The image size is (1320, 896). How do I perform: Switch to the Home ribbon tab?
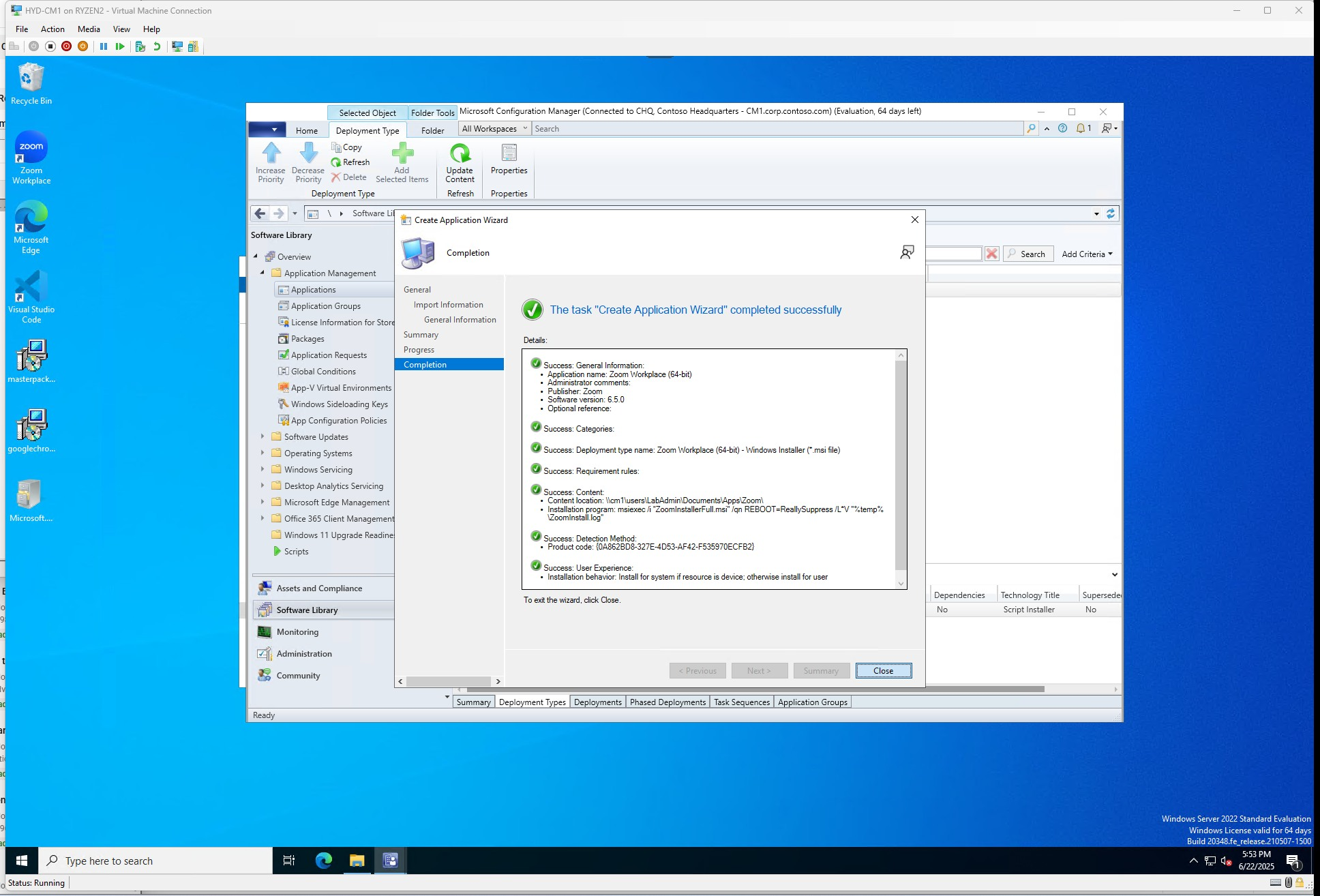pyautogui.click(x=306, y=130)
